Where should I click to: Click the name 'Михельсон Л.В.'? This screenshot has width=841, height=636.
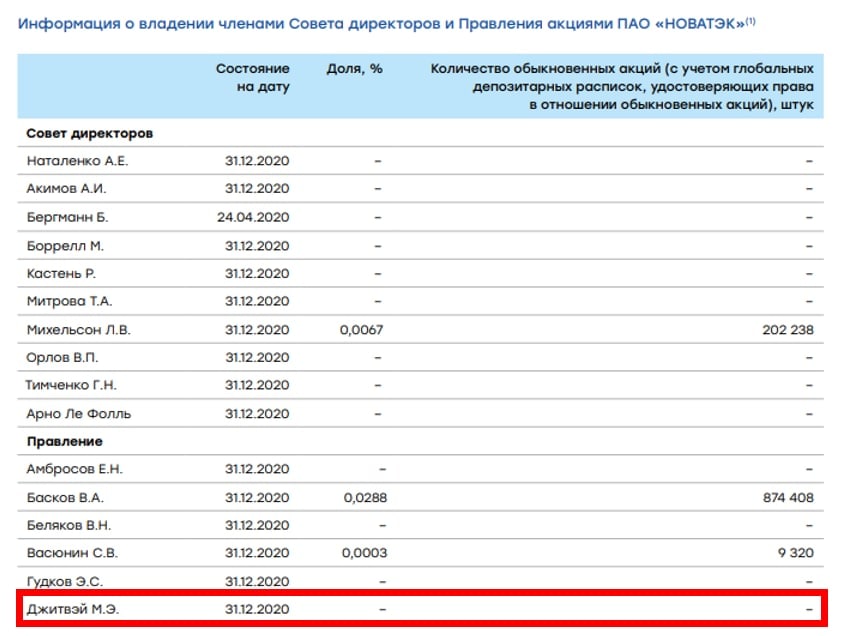pos(78,330)
